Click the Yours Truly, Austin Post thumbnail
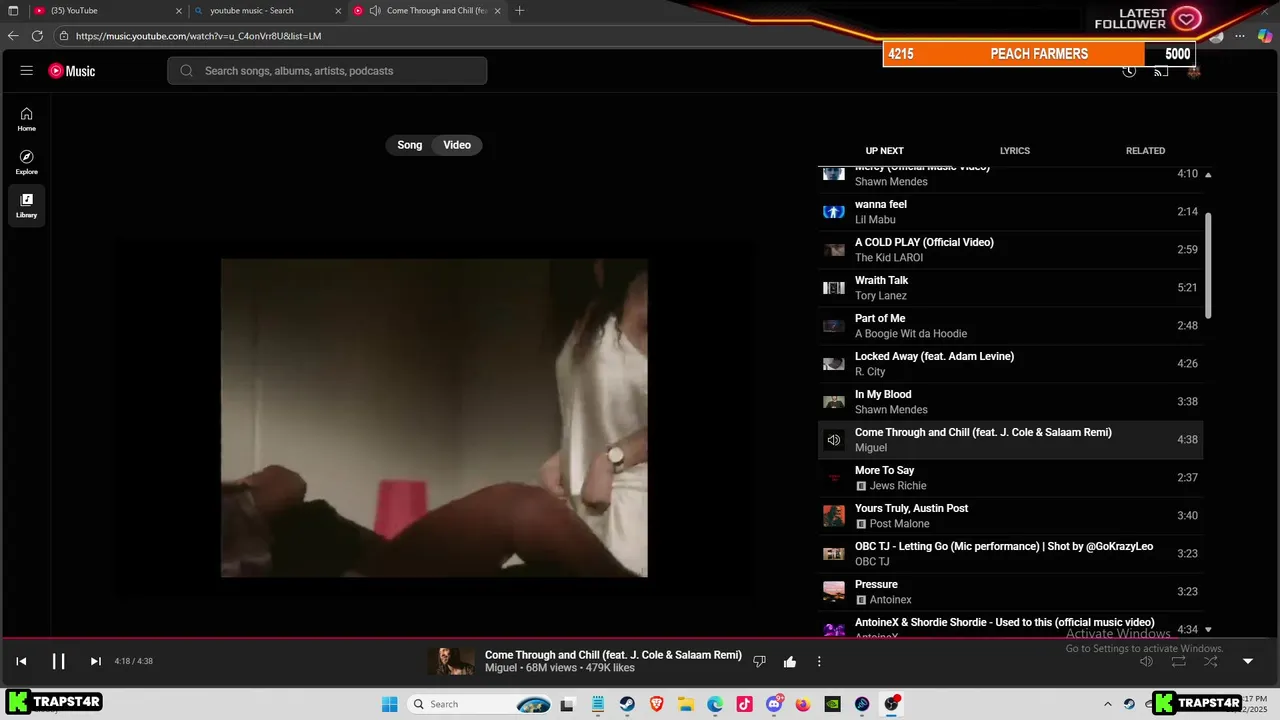 point(834,516)
